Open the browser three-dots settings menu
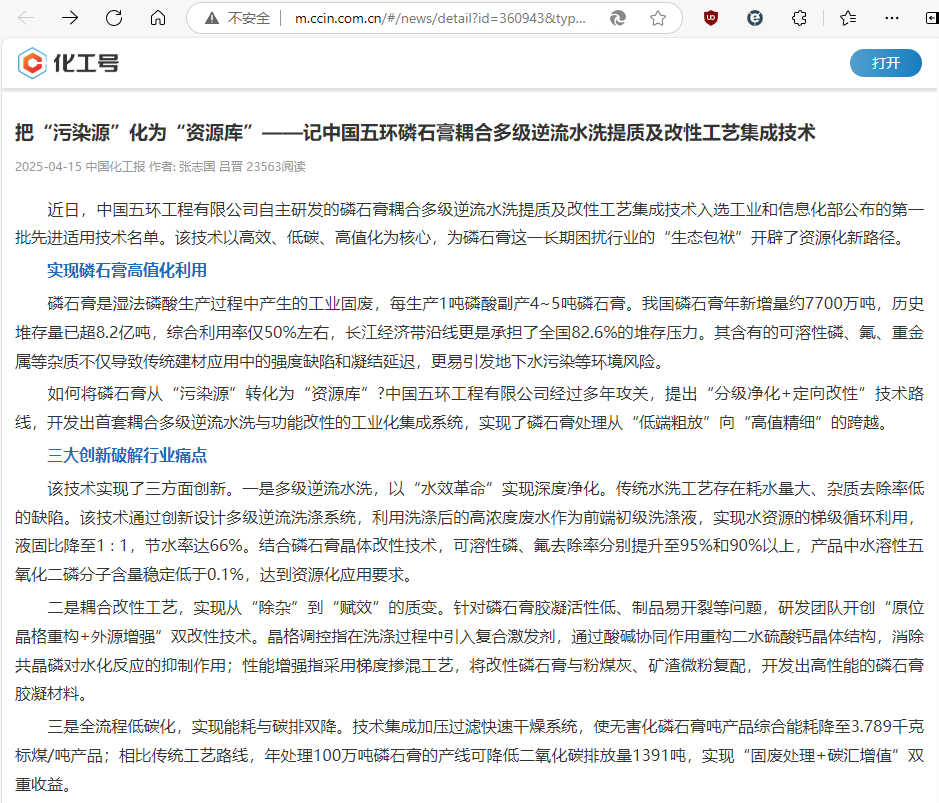 point(892,19)
